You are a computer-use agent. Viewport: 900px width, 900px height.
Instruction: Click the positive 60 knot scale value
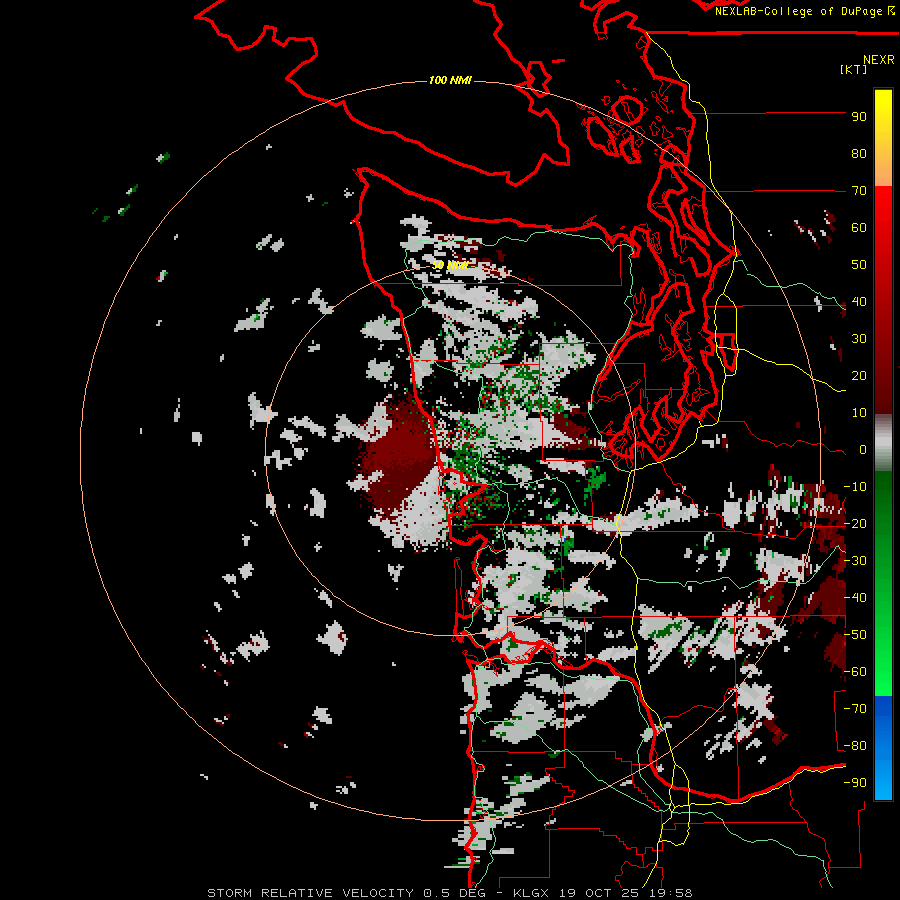(859, 228)
